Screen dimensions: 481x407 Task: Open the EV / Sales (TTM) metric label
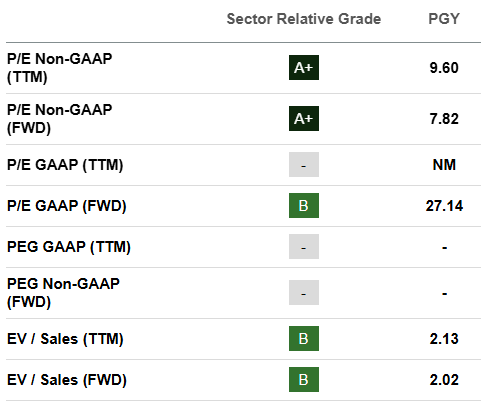pyautogui.click(x=65, y=339)
